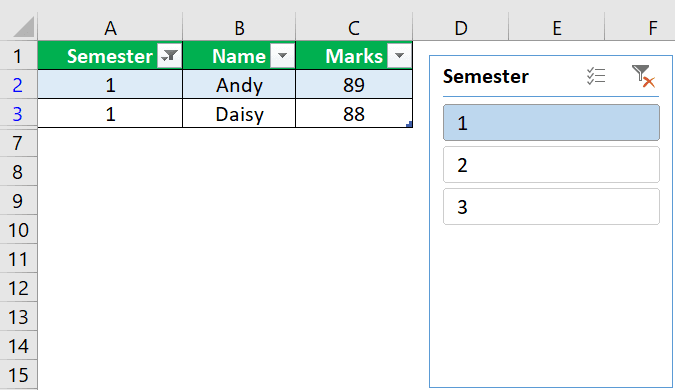Choose slicer item 3
Screen dimensions: 675x390
[x=551, y=206]
